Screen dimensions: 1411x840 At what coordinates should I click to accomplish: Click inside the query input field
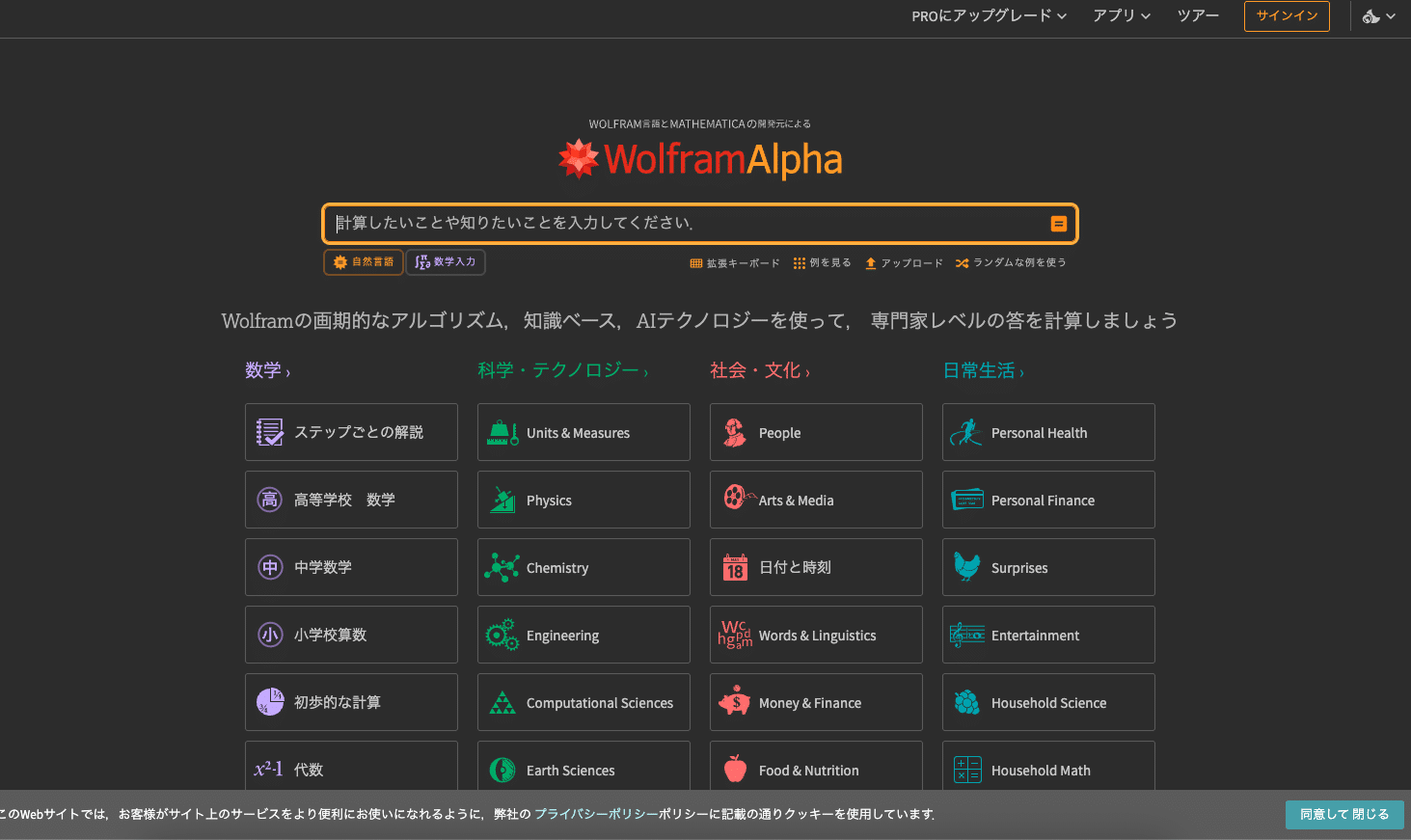tap(675, 223)
